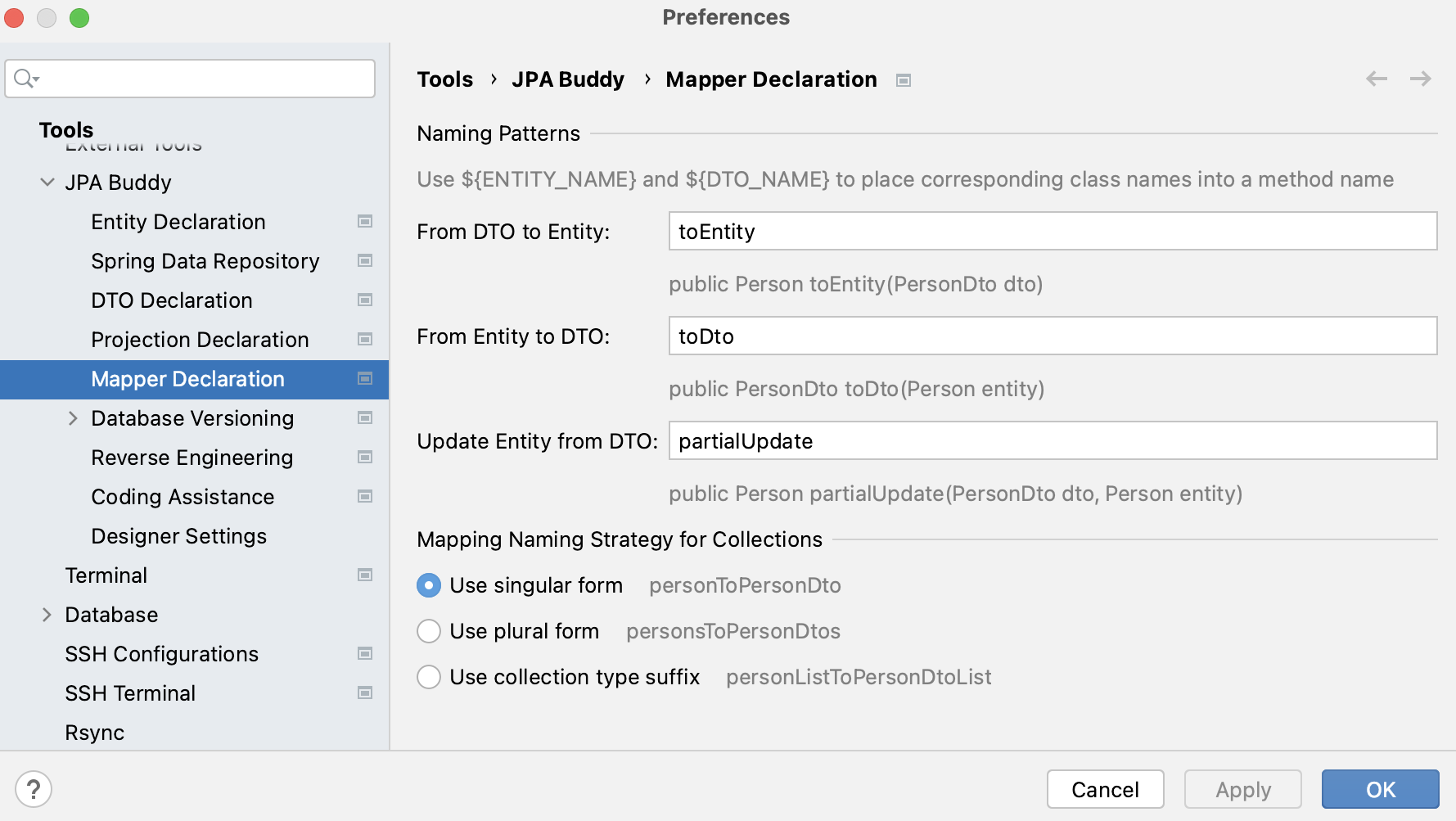
Task: Expand the Database tree node
Action: click(47, 614)
